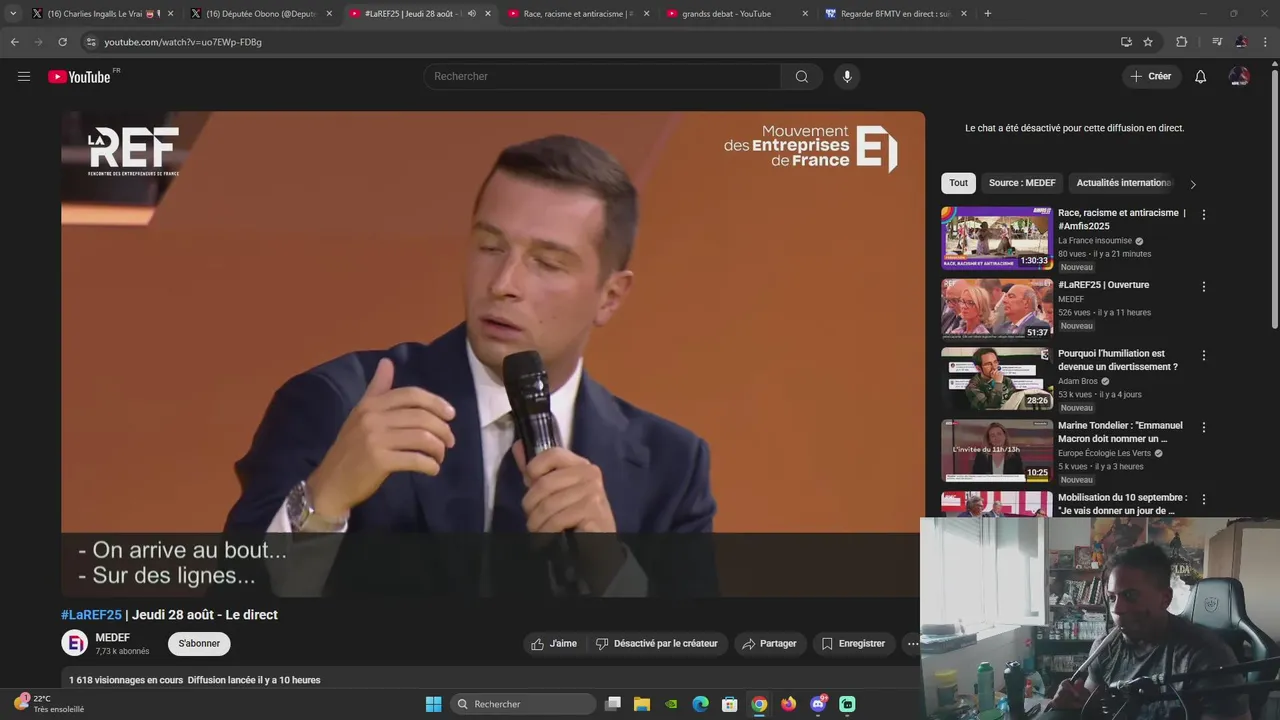The width and height of the screenshot is (1280, 720).
Task: Open Firefox from taskbar
Action: pyautogui.click(x=789, y=704)
